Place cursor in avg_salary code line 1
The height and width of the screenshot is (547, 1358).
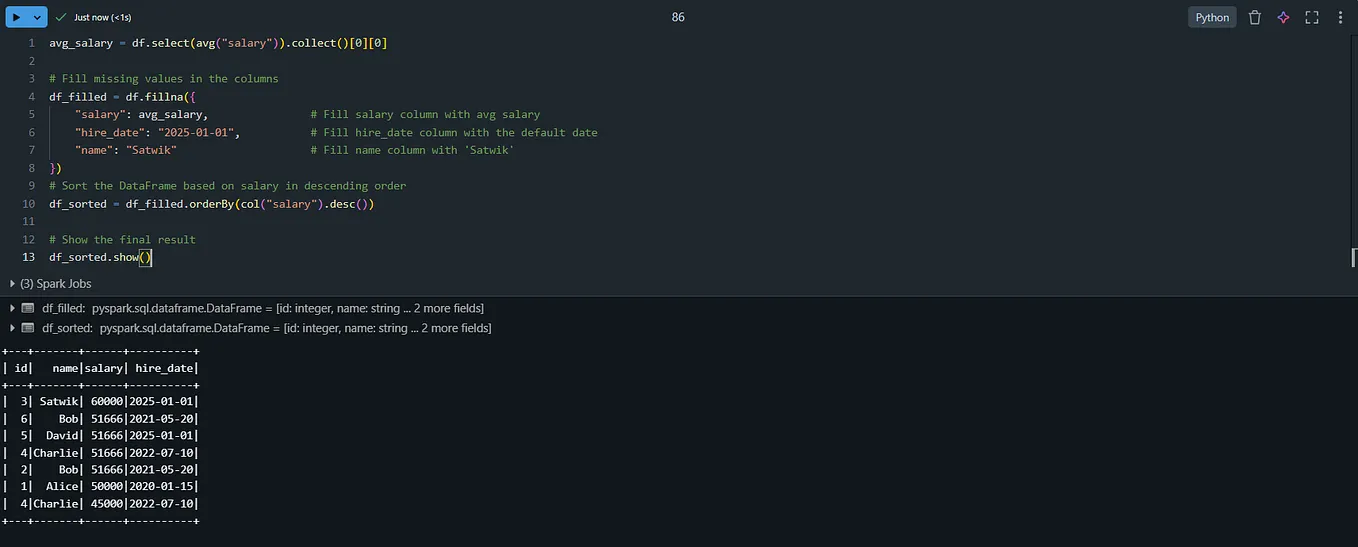click(218, 43)
